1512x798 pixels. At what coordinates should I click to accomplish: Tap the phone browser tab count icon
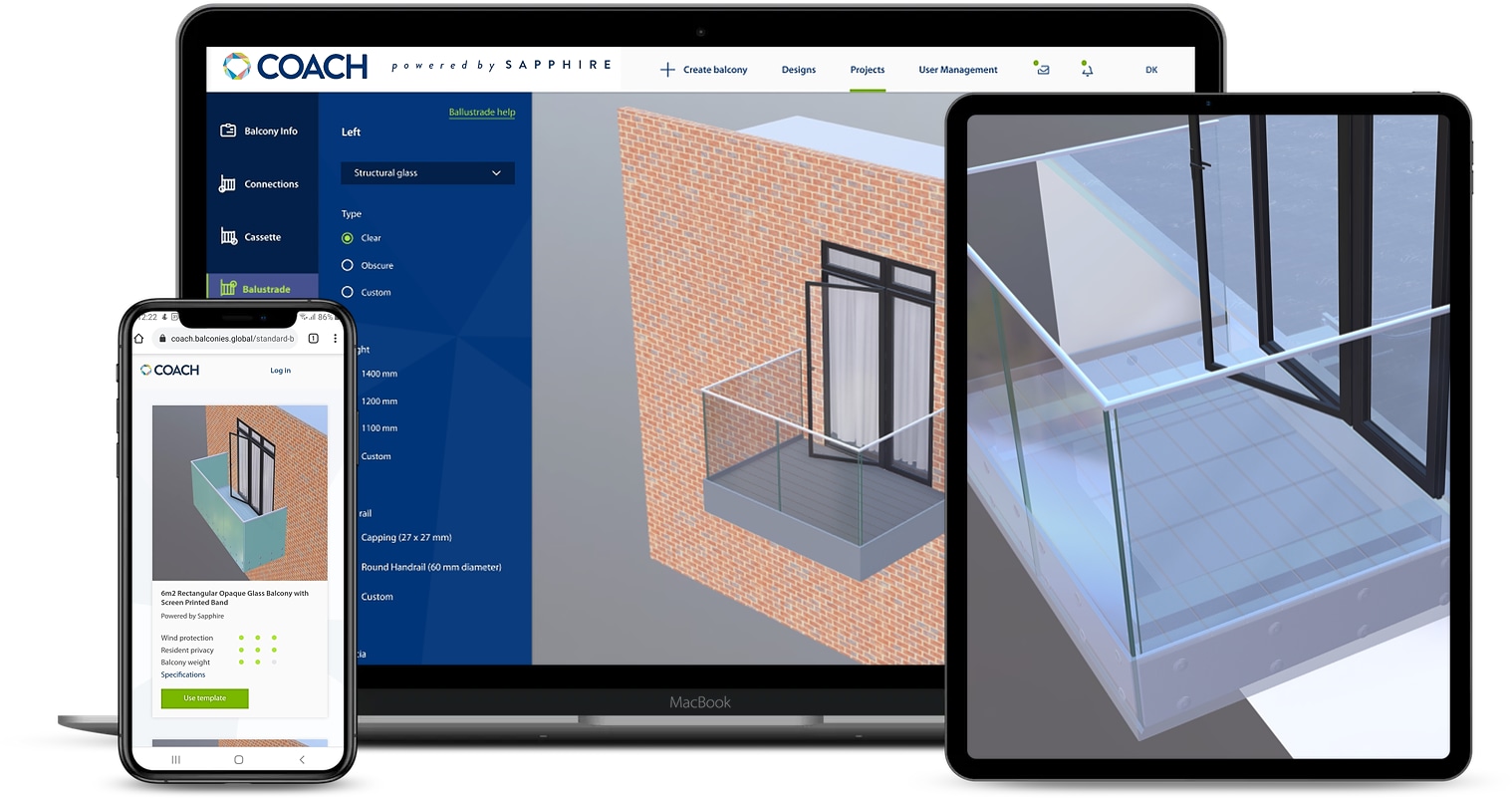click(313, 339)
